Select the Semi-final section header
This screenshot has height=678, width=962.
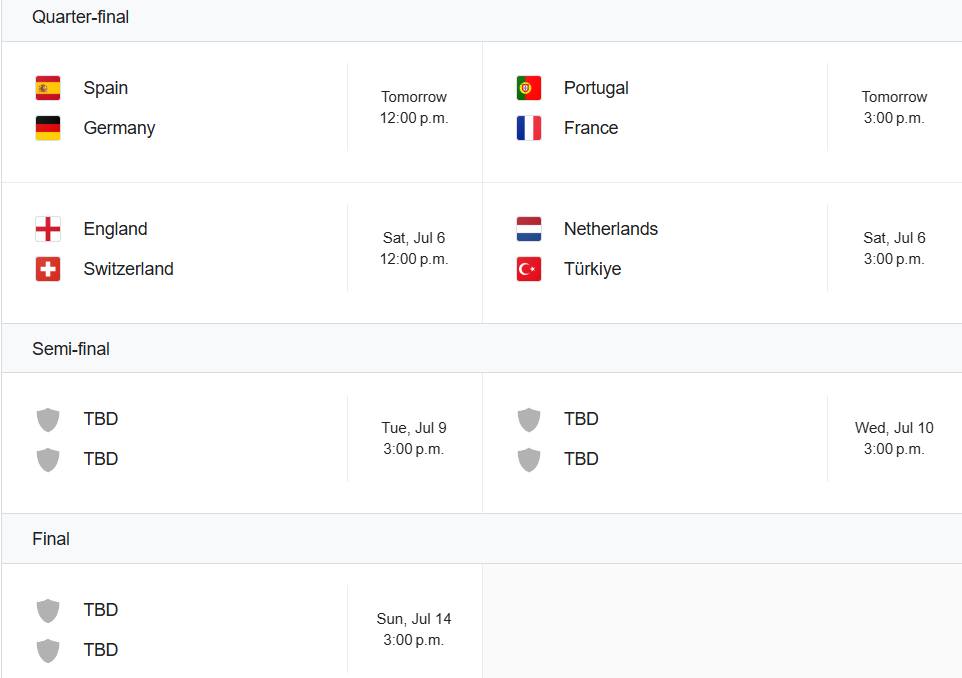pos(71,349)
